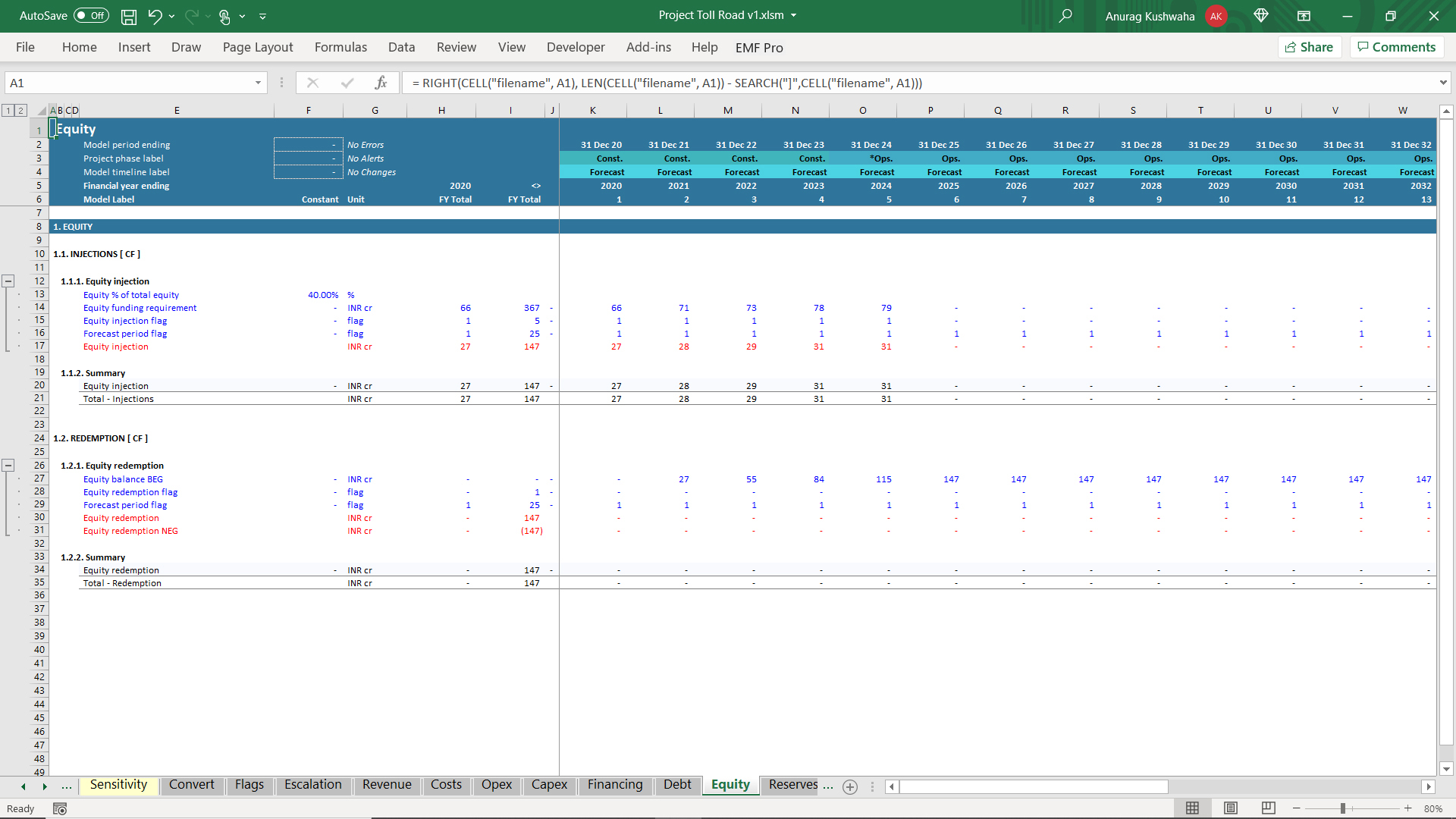This screenshot has width=1456, height=819.
Task: Collapse the Equity redemption row group
Action: [x=8, y=465]
